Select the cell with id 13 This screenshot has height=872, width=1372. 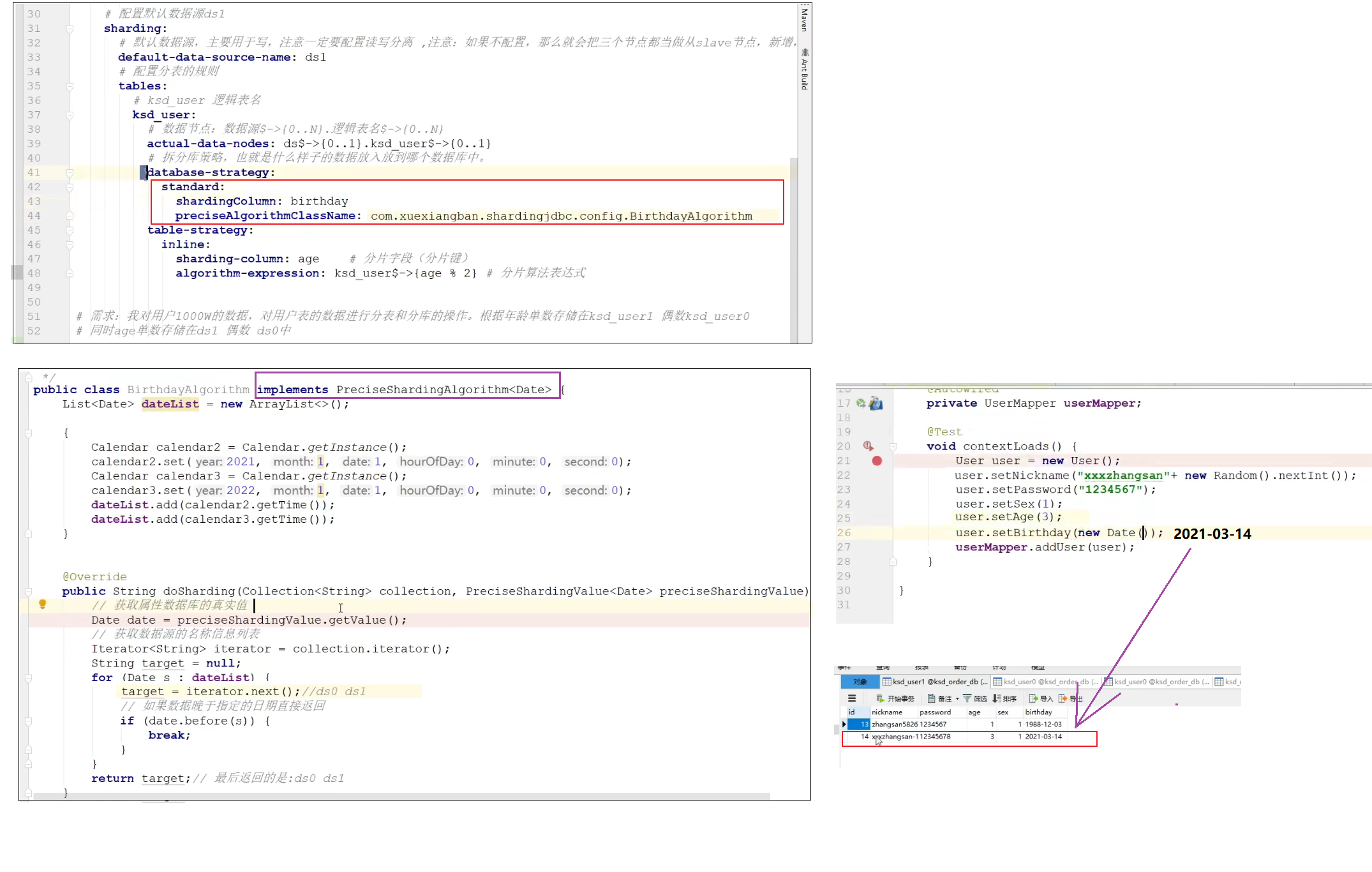pos(860,725)
